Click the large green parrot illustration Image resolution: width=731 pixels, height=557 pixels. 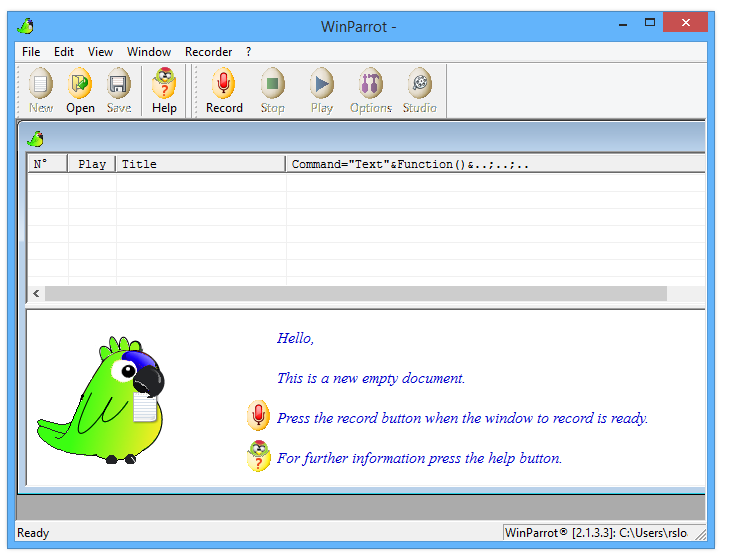point(101,400)
